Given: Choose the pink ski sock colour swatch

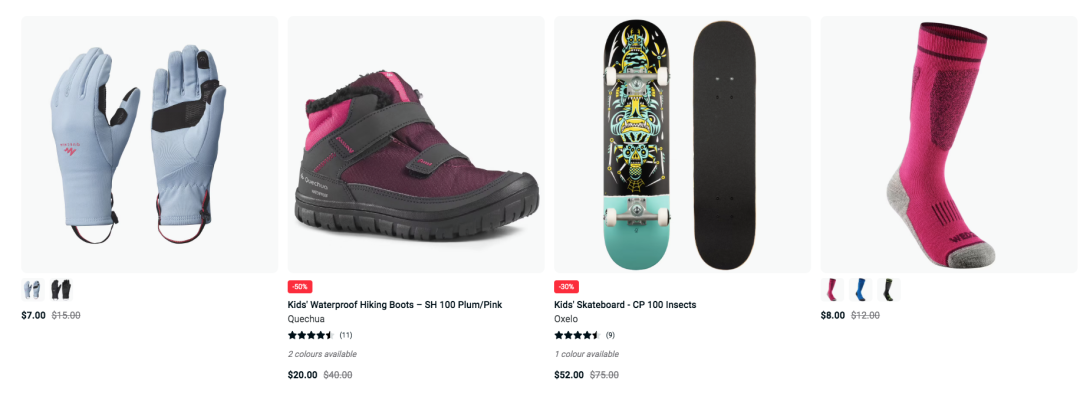Looking at the screenshot, I should [832, 290].
